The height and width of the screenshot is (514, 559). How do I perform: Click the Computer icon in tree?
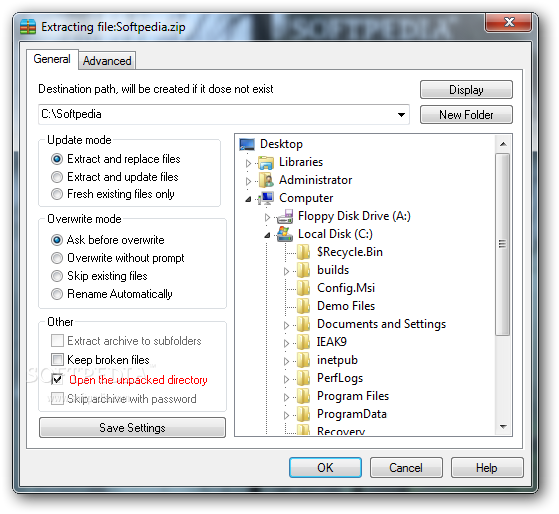coord(266,198)
